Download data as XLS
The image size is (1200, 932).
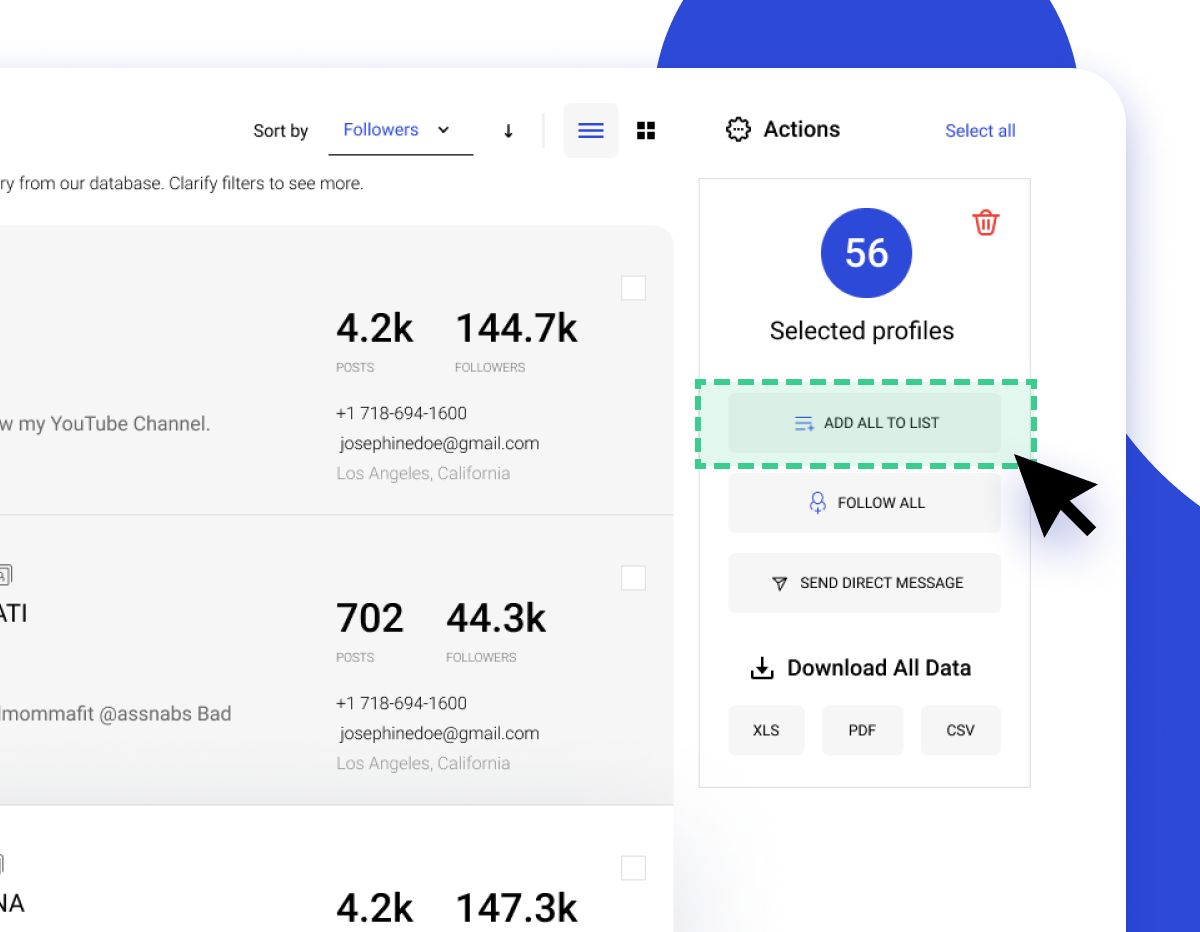coord(766,730)
